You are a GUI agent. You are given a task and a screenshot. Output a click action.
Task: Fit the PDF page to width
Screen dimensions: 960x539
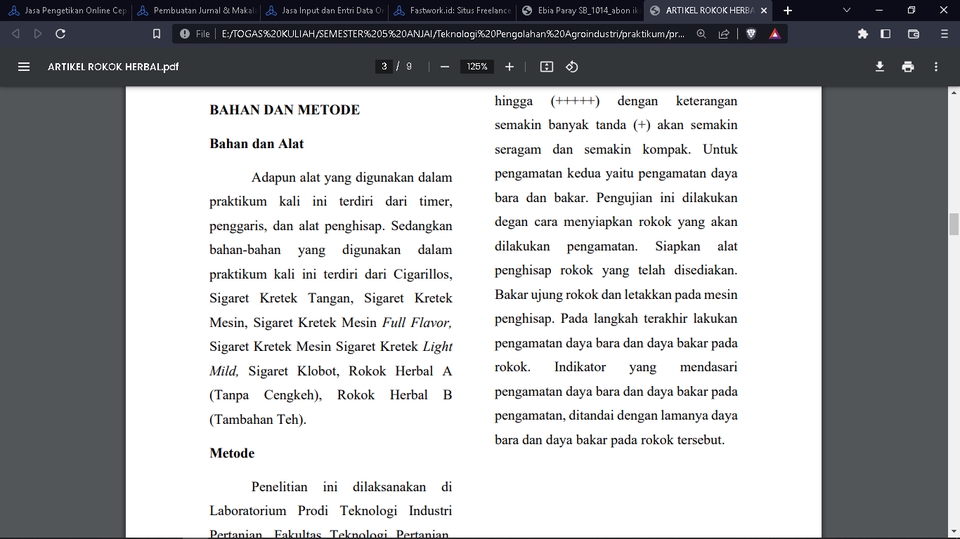click(547, 67)
